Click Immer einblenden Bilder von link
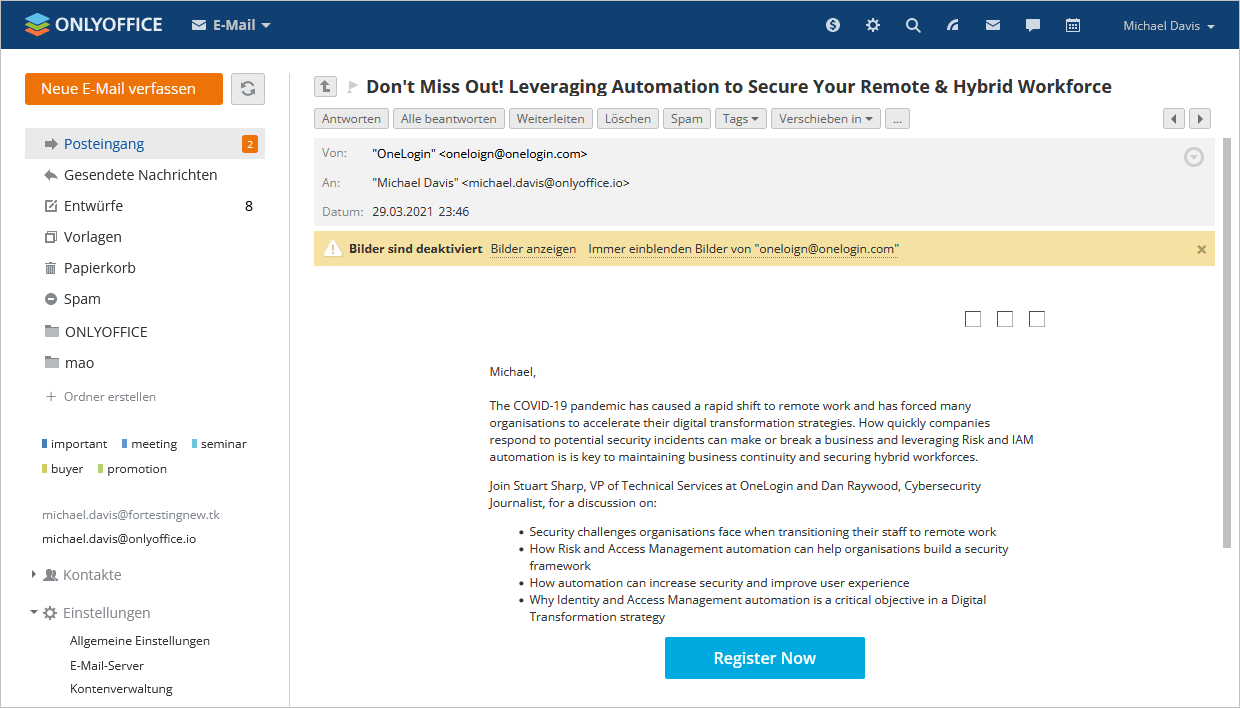Viewport: 1240px width, 708px height. point(743,249)
